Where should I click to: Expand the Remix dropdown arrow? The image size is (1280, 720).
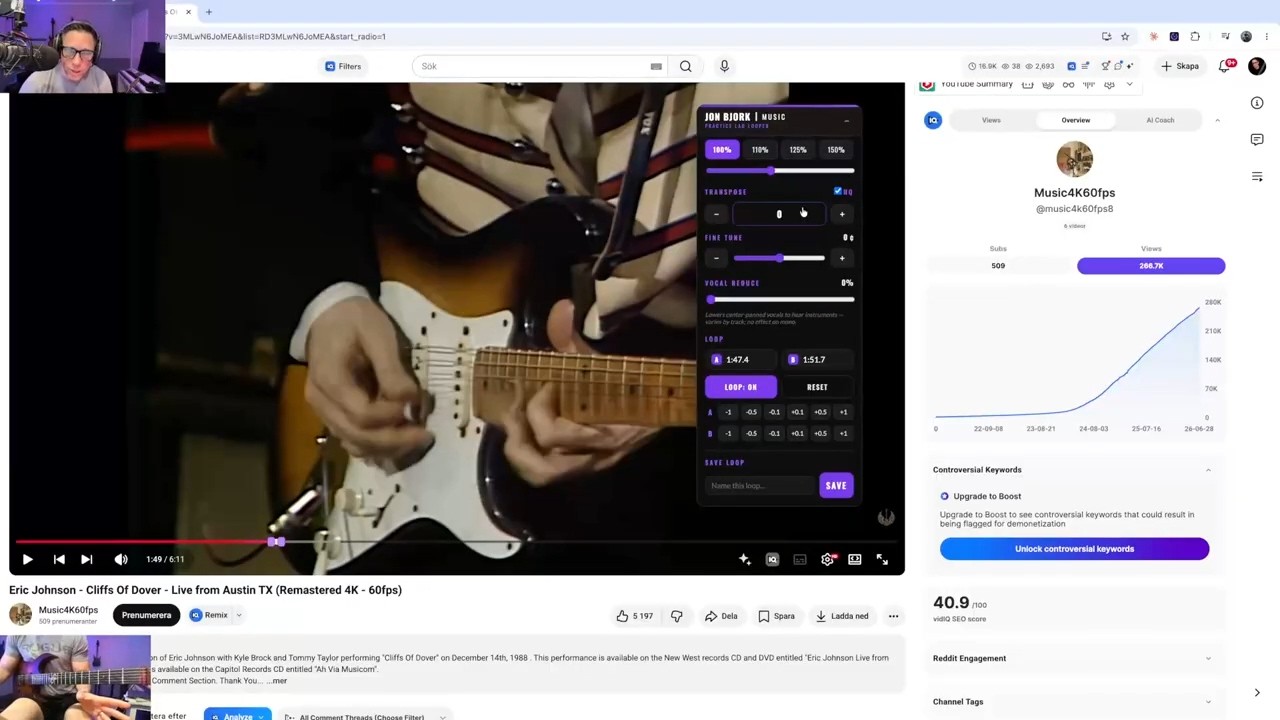tap(238, 615)
